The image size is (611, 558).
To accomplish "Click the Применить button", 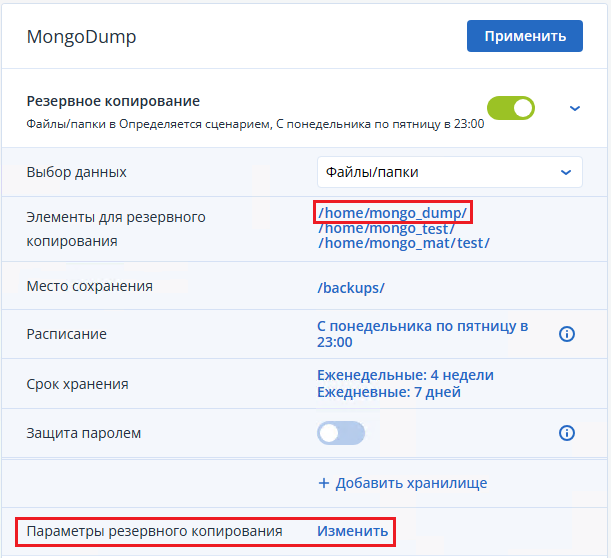I will tap(524, 36).
